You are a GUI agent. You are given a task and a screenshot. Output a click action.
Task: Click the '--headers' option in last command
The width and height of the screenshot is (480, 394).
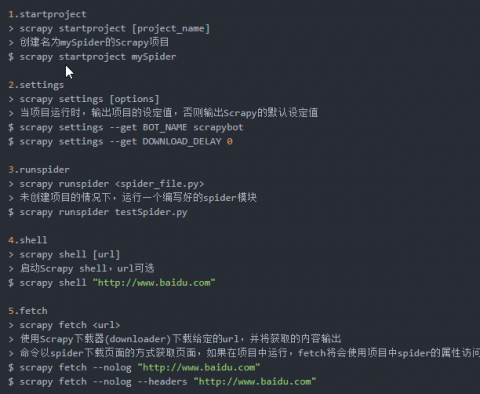162,382
